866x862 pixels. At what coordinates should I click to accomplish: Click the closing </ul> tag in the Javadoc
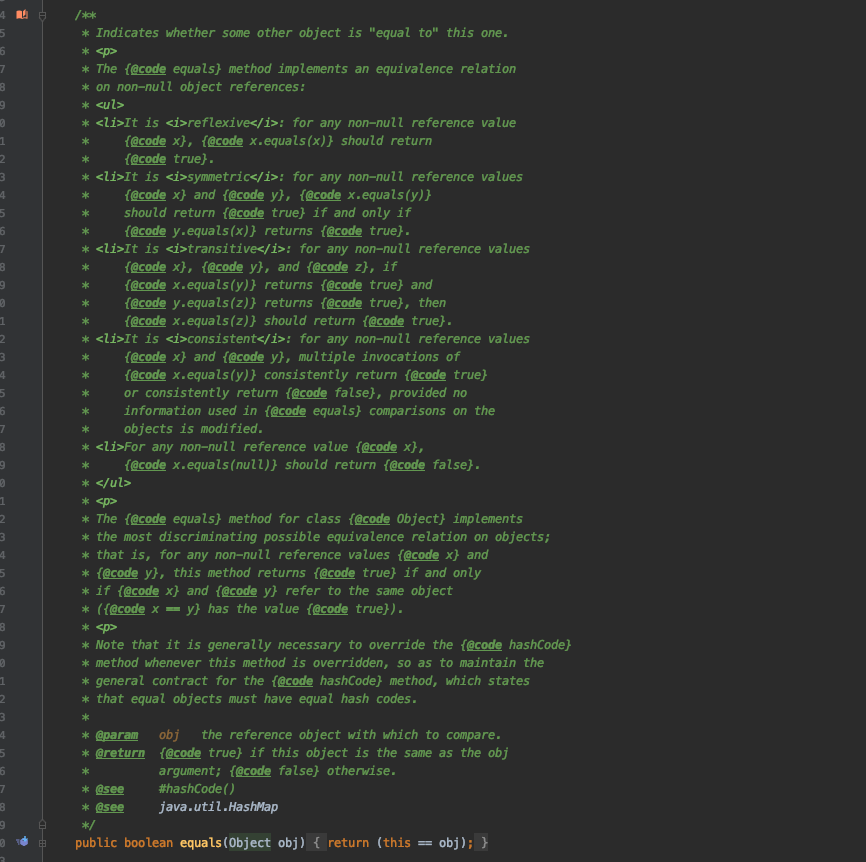tap(113, 483)
